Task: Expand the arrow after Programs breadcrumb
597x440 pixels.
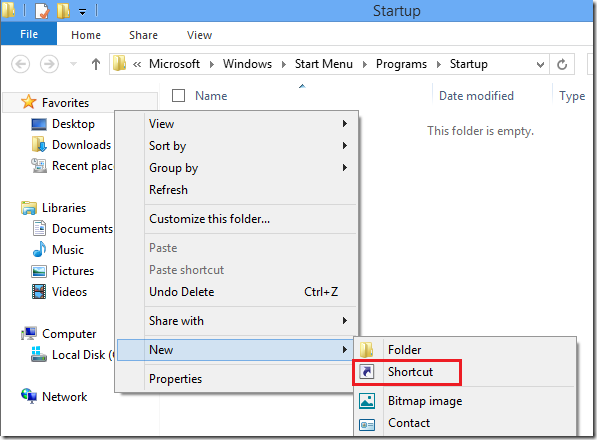Action: [x=439, y=64]
